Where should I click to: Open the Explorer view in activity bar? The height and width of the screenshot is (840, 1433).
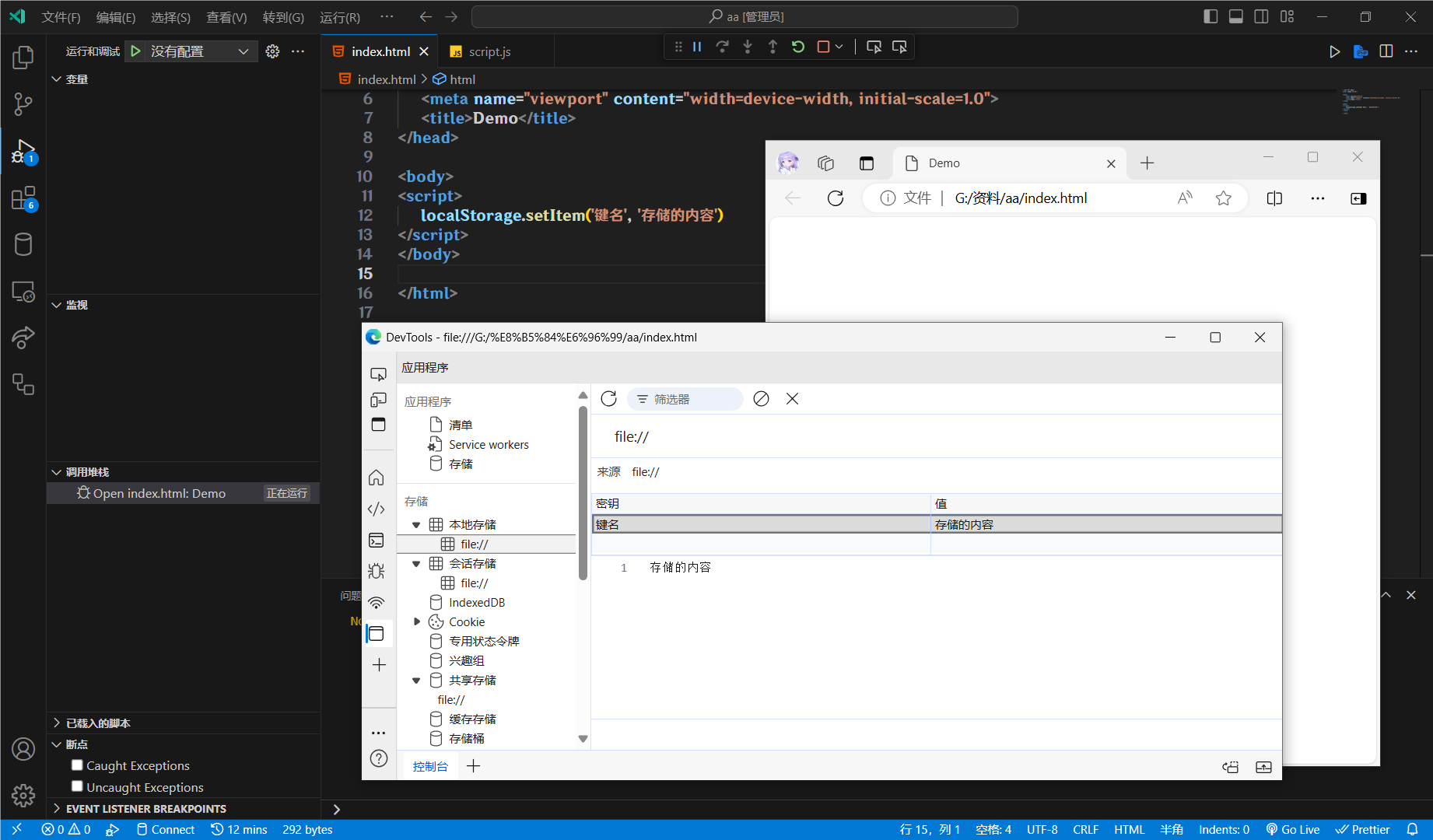[x=23, y=57]
